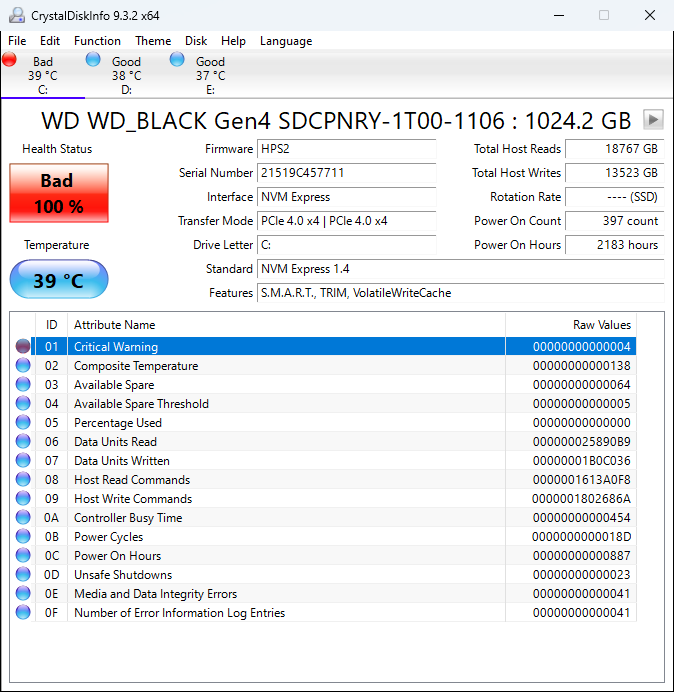Image resolution: width=674 pixels, height=692 pixels.
Task: Click the status orb for Percentage Used
Action: tap(23, 422)
